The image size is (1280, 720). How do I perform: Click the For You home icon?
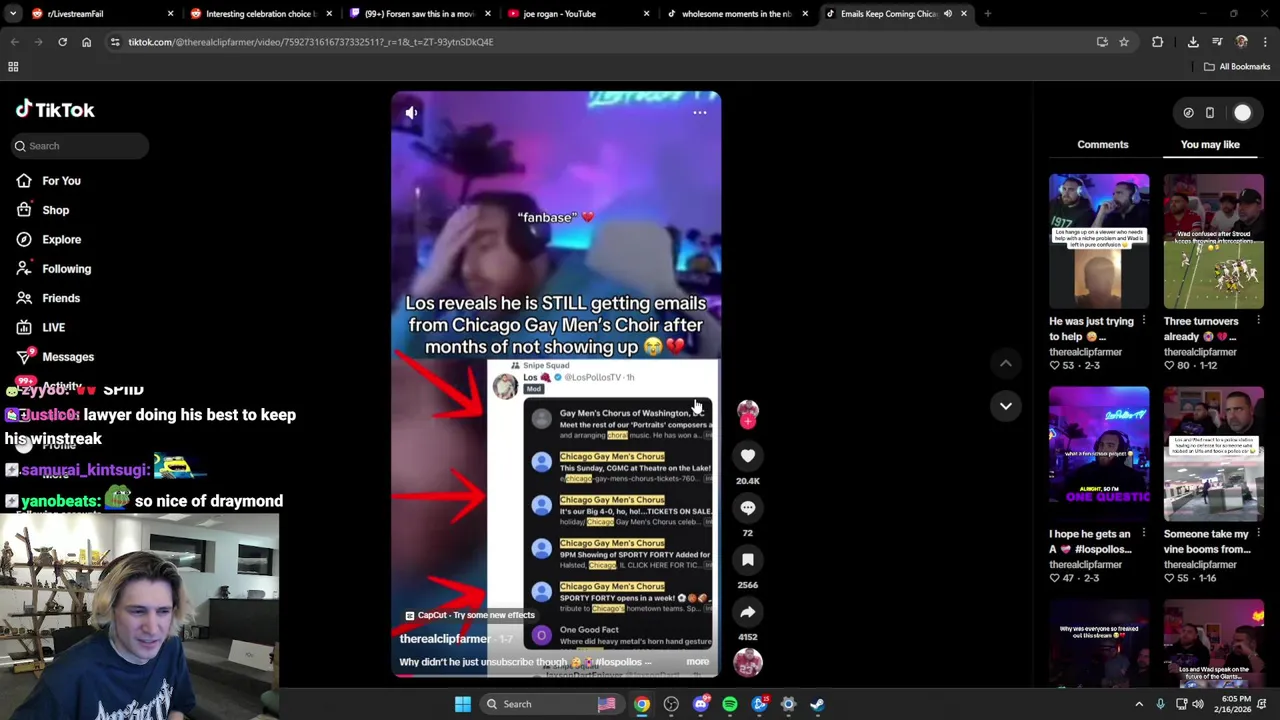[x=24, y=181]
